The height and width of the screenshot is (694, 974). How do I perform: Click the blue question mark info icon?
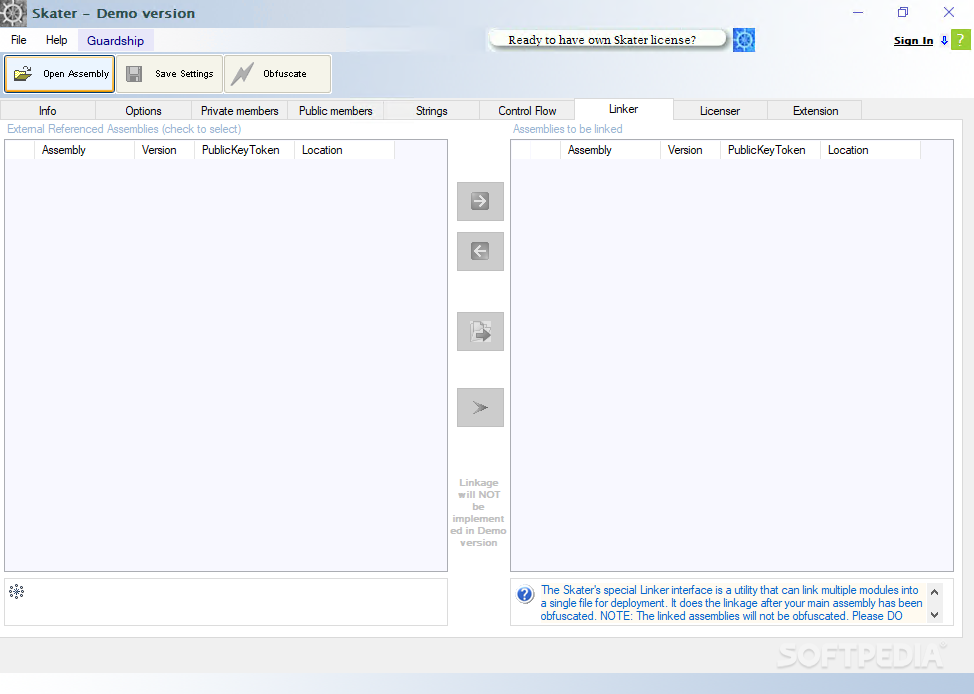tap(525, 595)
